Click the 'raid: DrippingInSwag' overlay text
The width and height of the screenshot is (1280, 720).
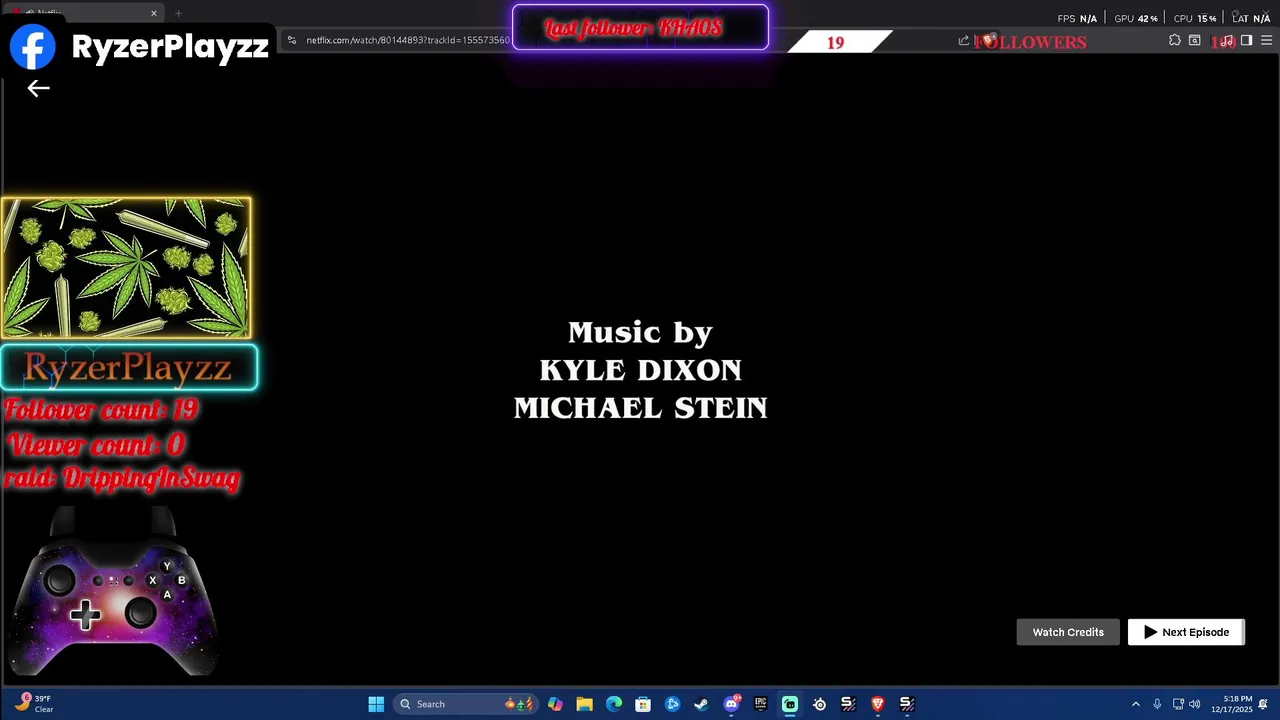(x=122, y=478)
